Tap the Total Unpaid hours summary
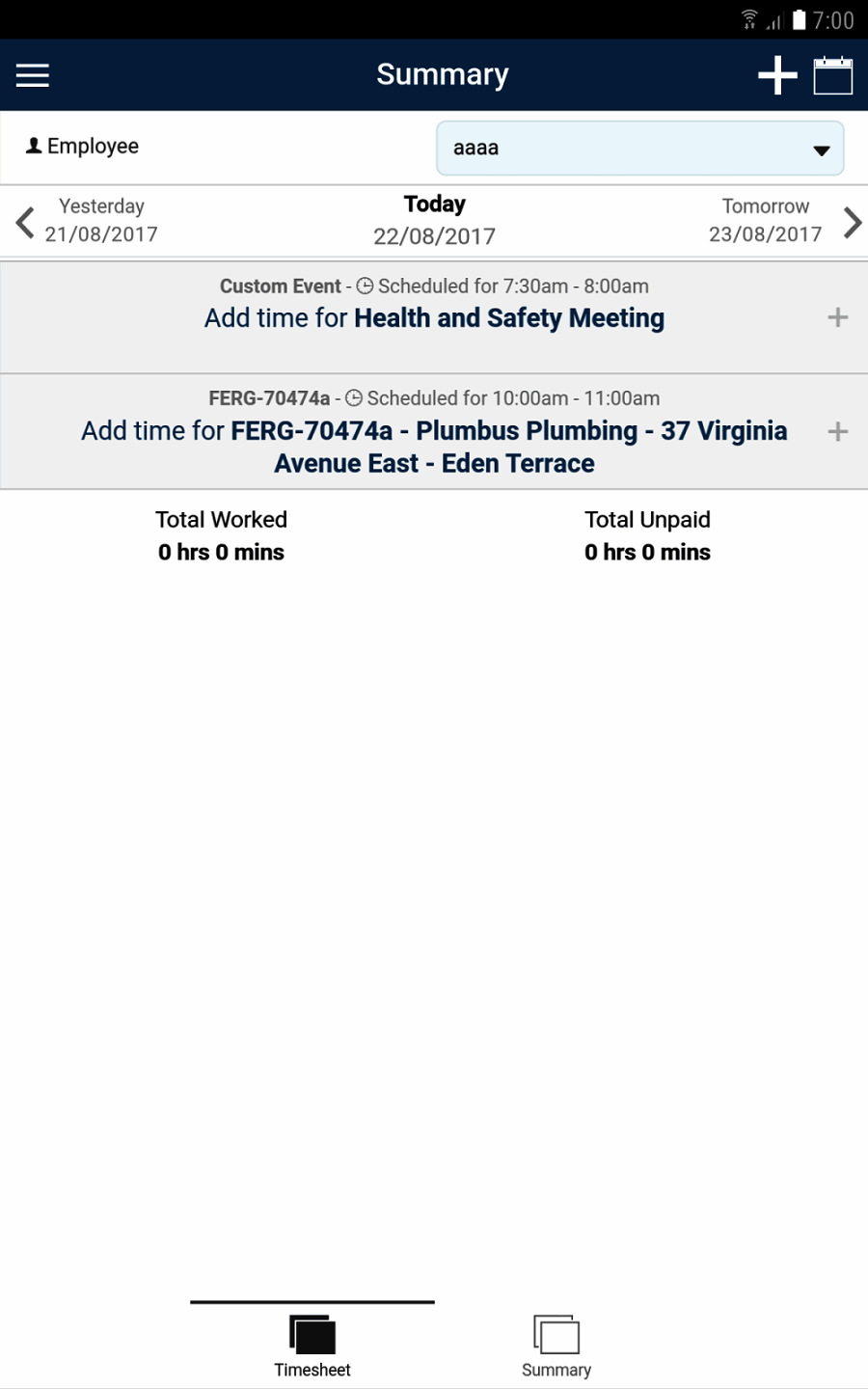 [x=647, y=536]
